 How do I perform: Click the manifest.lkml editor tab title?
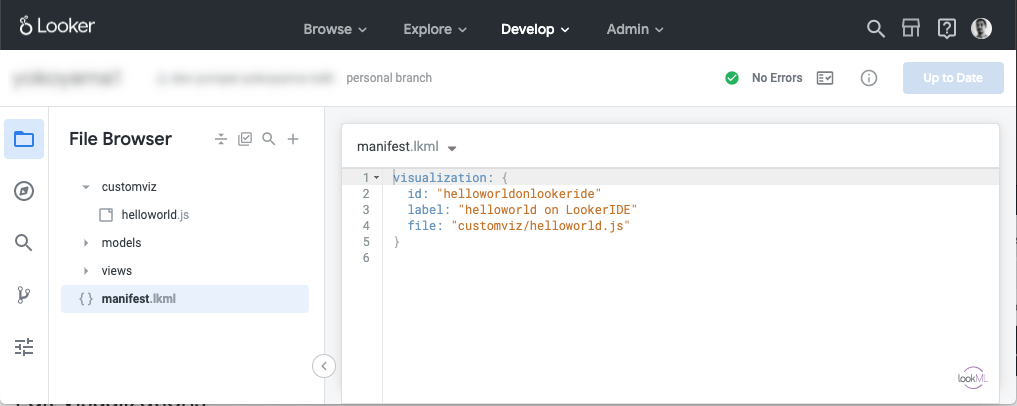(x=398, y=147)
